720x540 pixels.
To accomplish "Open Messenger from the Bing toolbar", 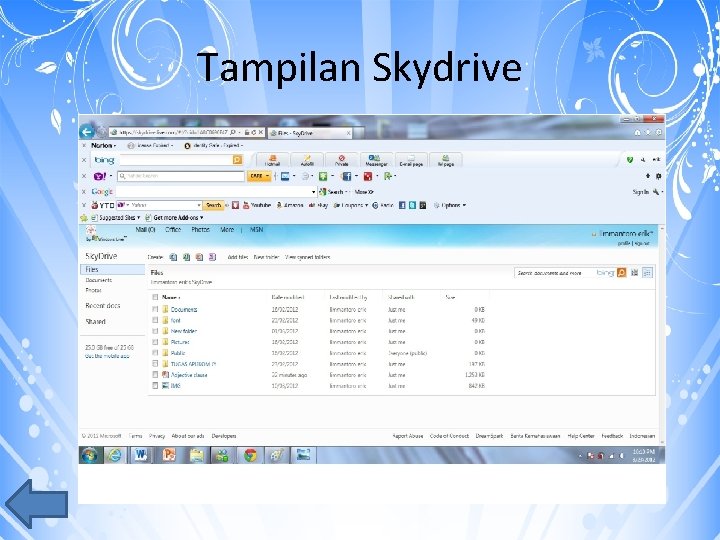I will [x=376, y=160].
